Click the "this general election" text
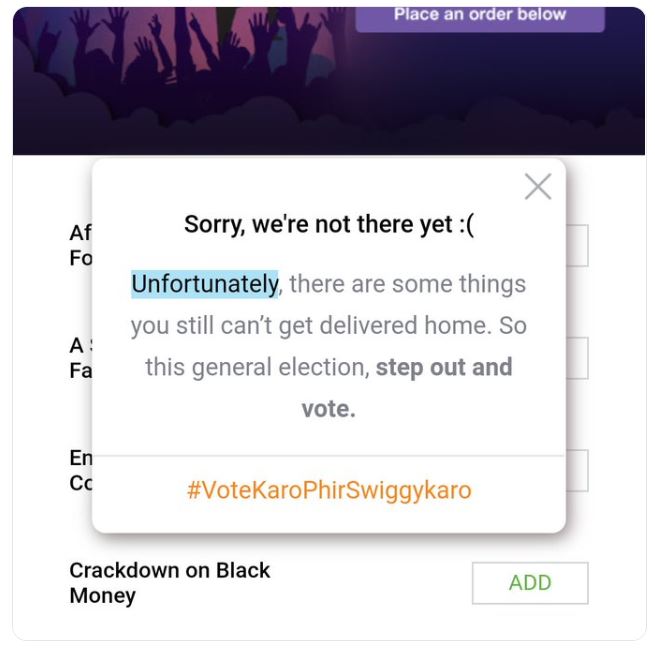The image size is (655, 648). [254, 367]
